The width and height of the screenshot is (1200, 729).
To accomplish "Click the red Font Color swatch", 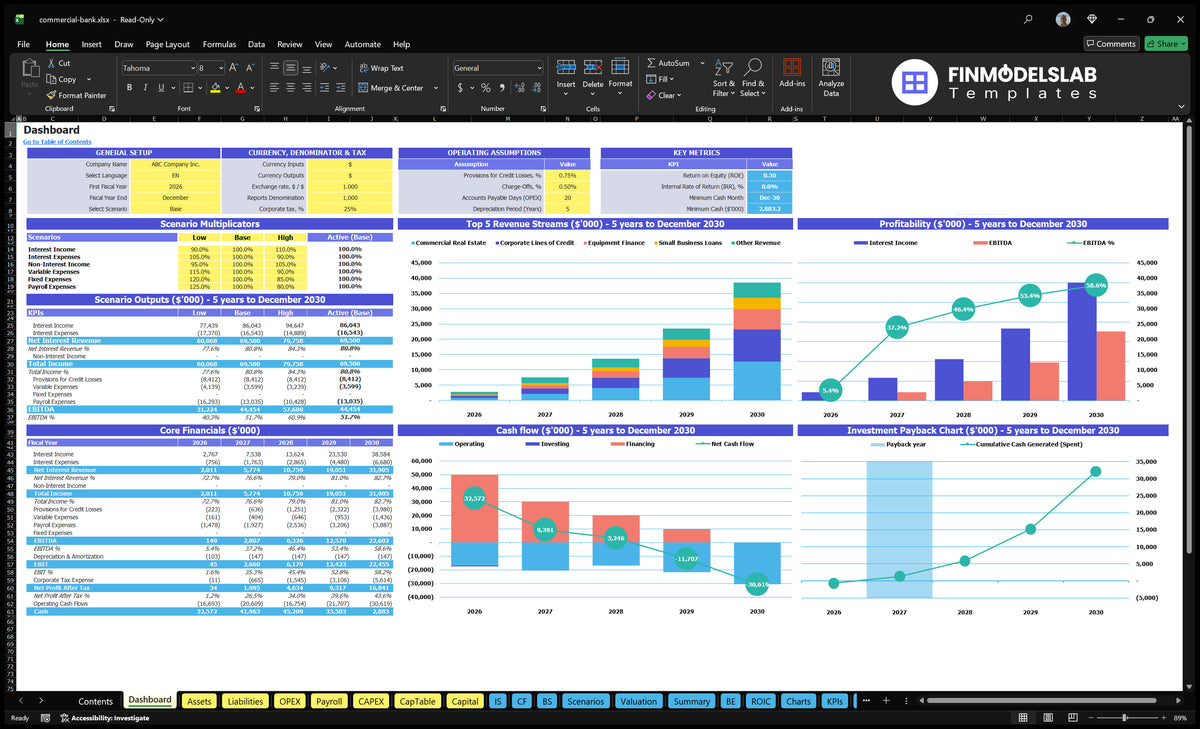I will 240,88.
